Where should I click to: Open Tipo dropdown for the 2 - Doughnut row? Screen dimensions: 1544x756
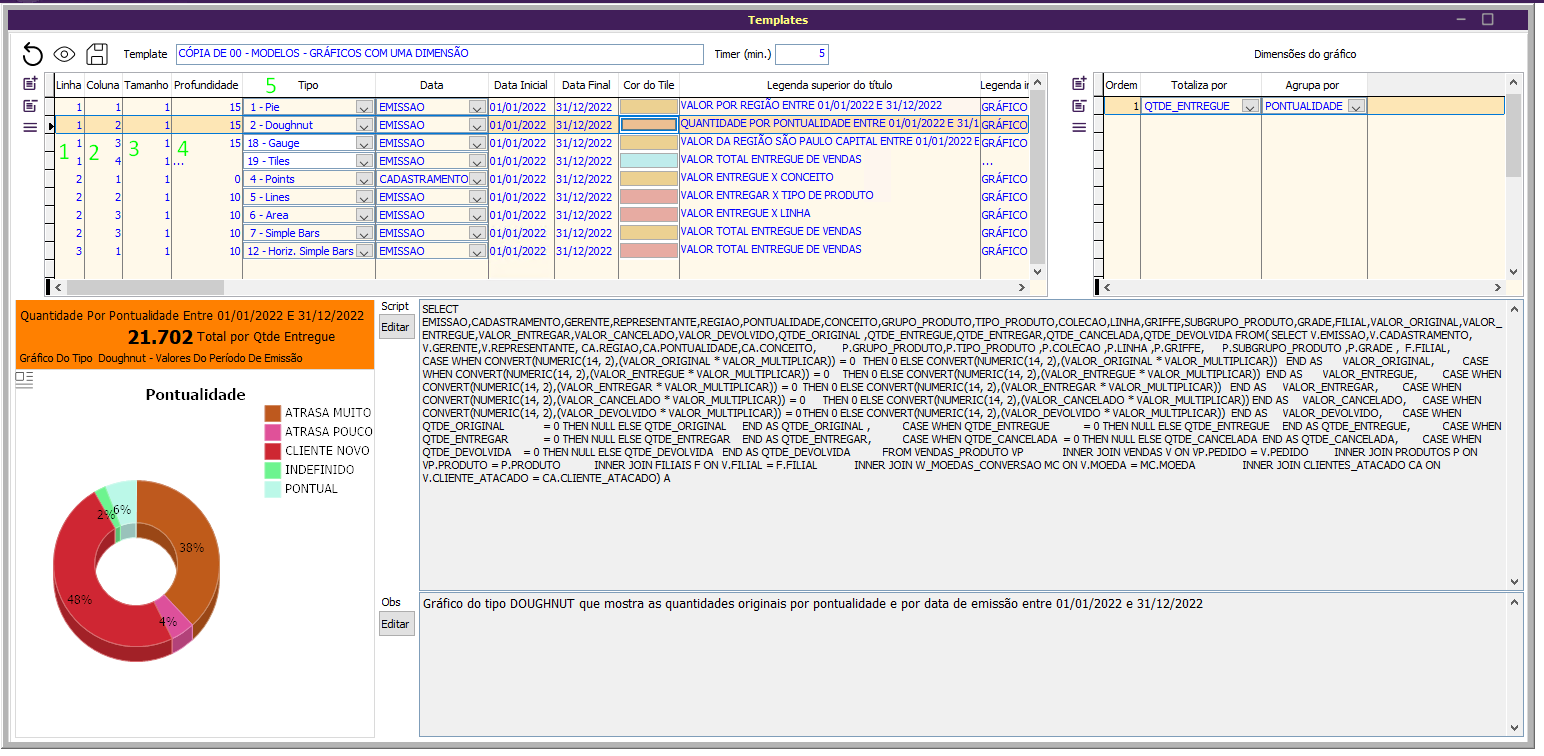(364, 125)
